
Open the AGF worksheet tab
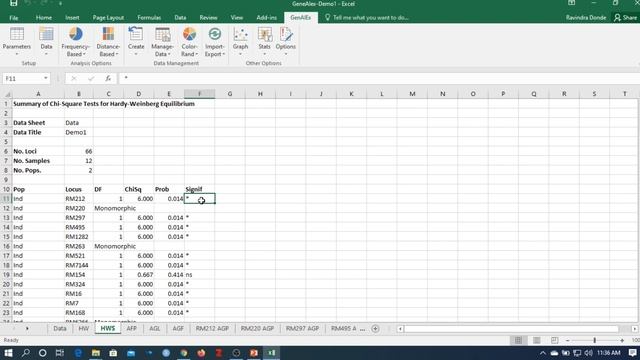[178, 329]
